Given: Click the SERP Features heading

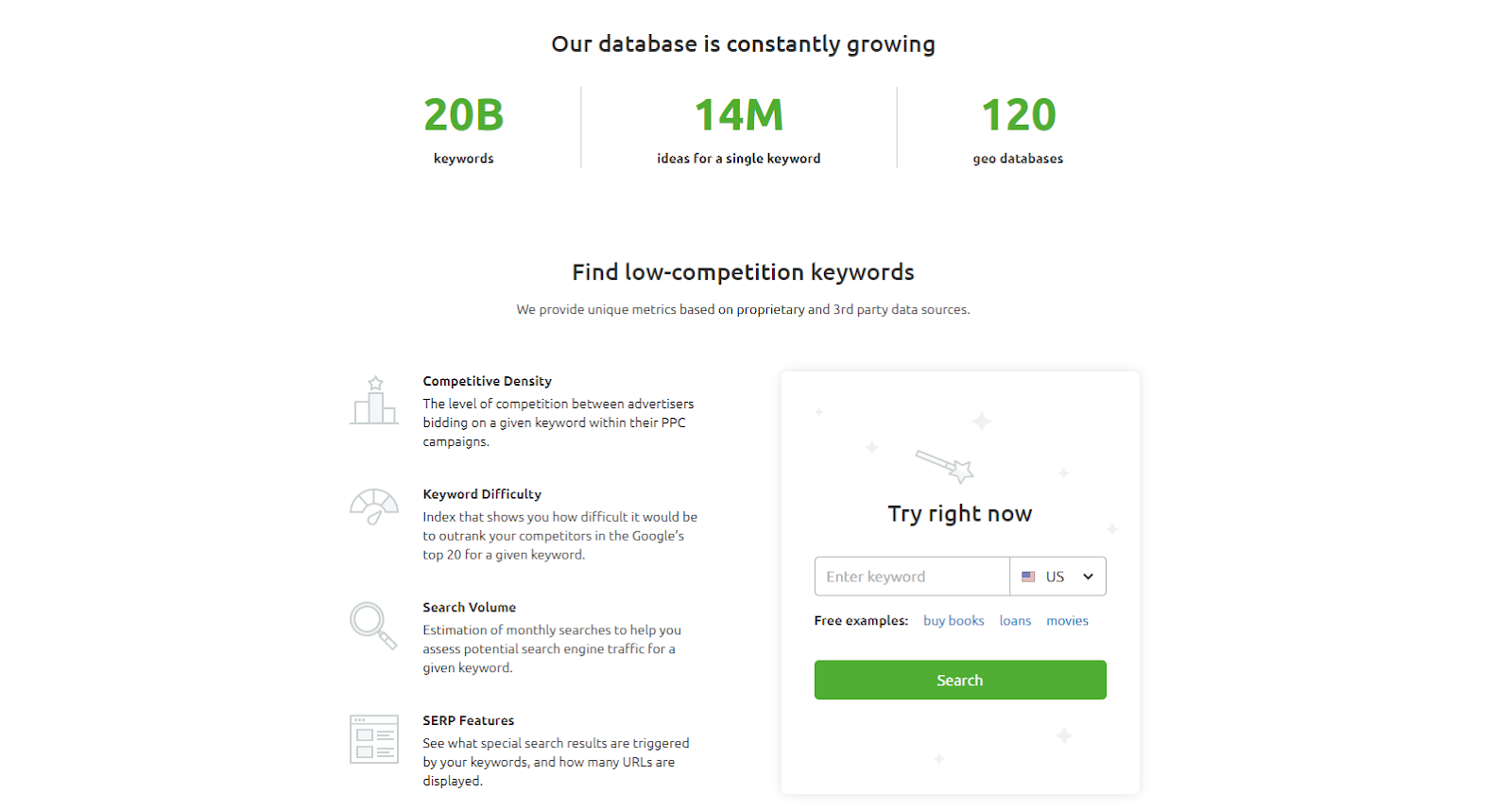Looking at the screenshot, I should (468, 721).
